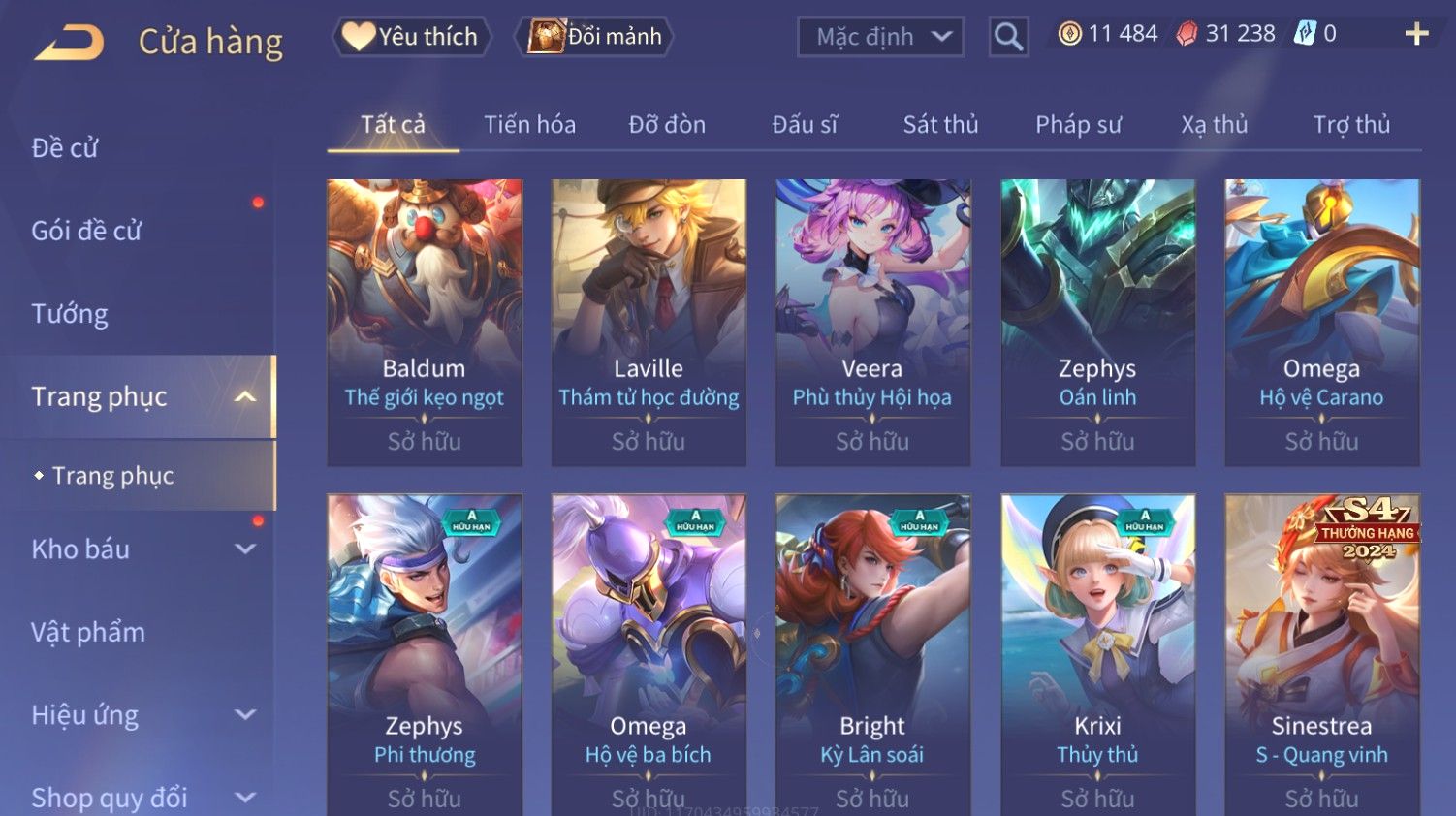
Task: Open Gói đề cử in sidebar
Action: pyautogui.click(x=86, y=231)
